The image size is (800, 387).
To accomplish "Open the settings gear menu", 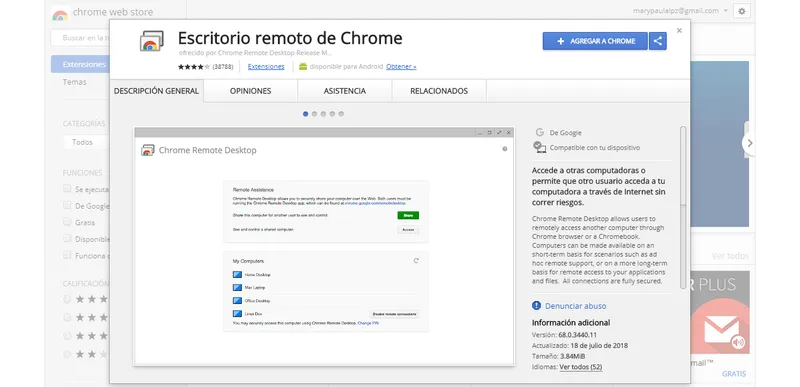I will (742, 11).
